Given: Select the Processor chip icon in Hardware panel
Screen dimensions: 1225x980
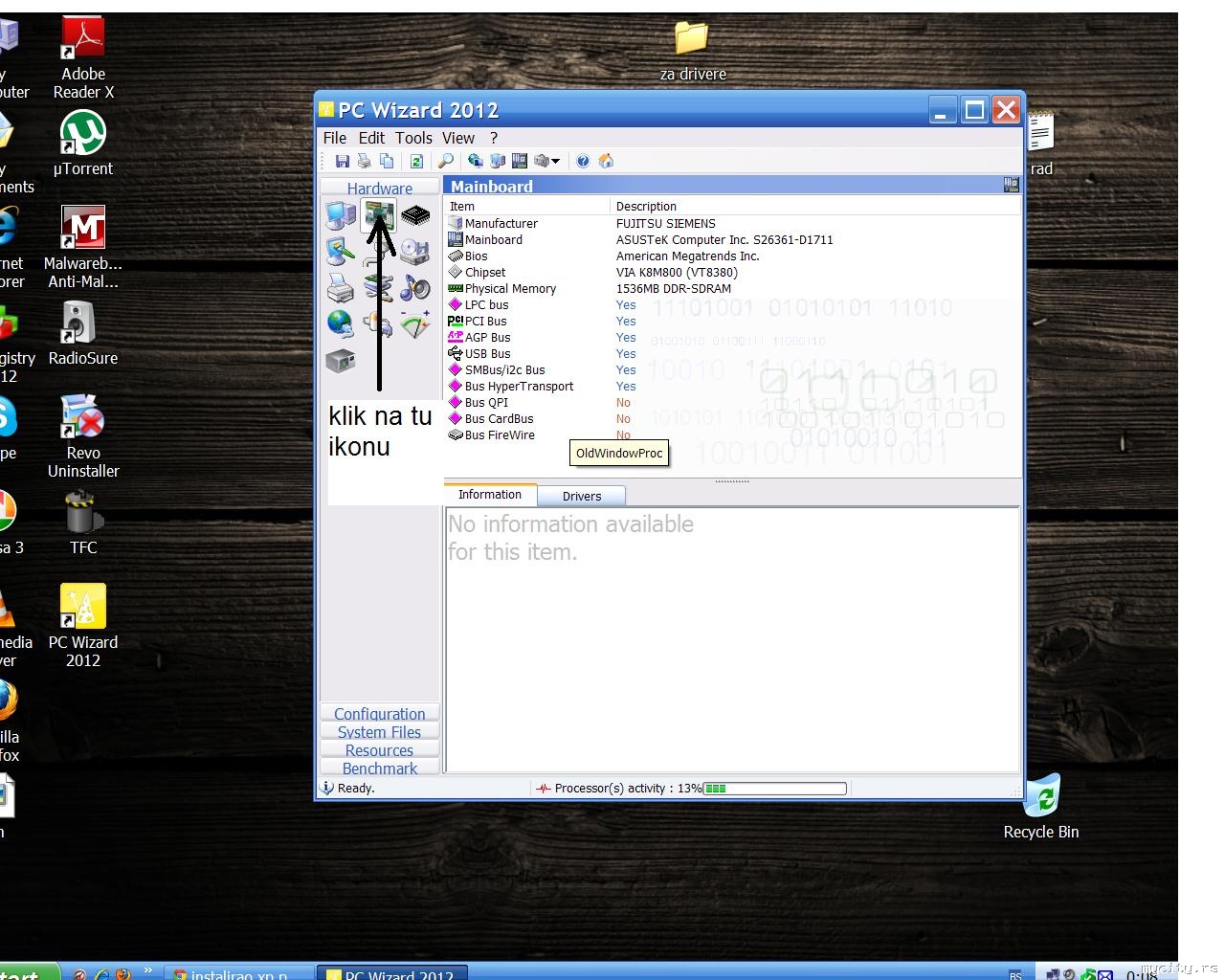Looking at the screenshot, I should pyautogui.click(x=415, y=215).
